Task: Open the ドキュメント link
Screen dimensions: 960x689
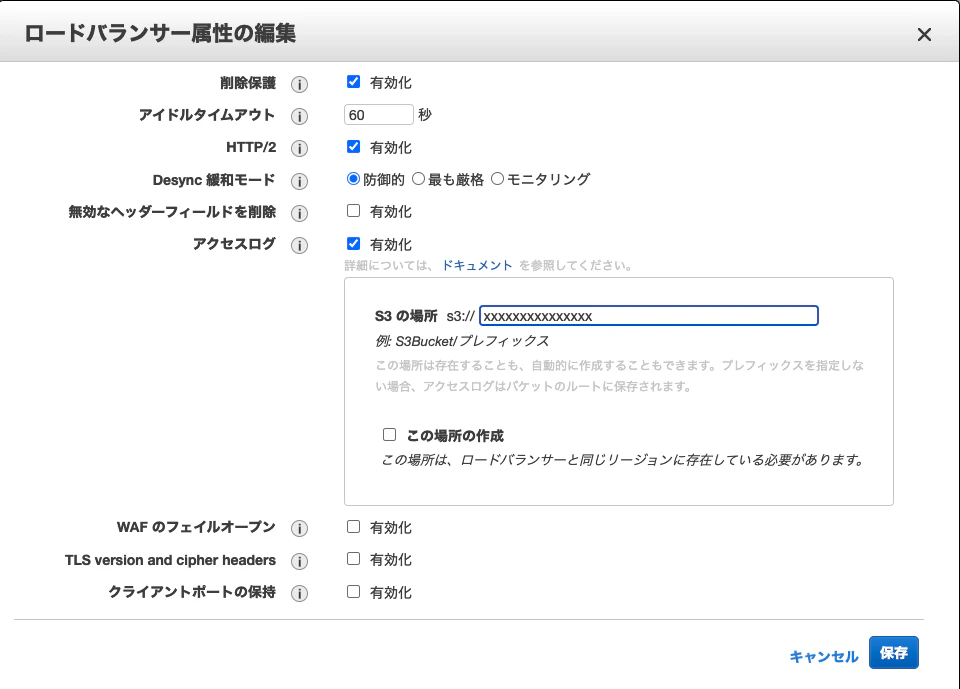Action: coord(477,265)
